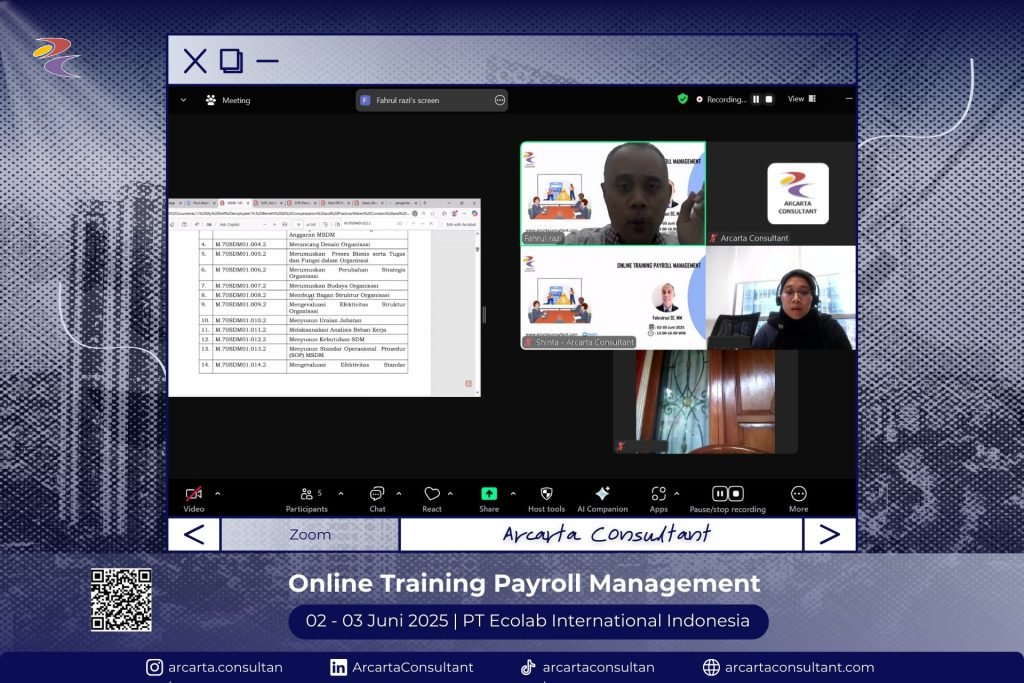
Task: Expand the video options arrow beside Video
Action: point(218,494)
